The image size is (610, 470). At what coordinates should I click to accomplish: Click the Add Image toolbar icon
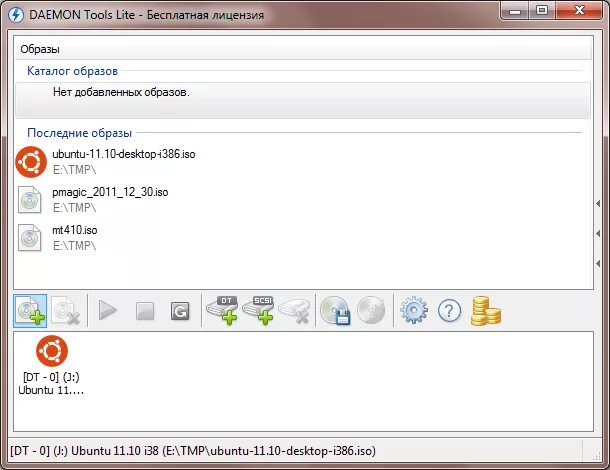[x=30, y=311]
